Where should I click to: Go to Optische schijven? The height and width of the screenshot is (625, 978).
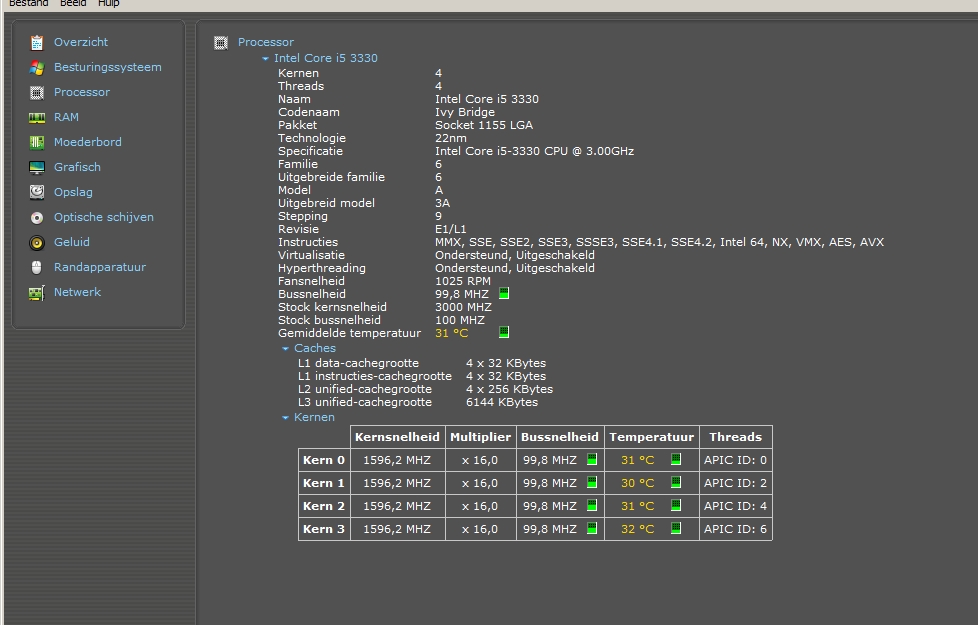(x=104, y=217)
